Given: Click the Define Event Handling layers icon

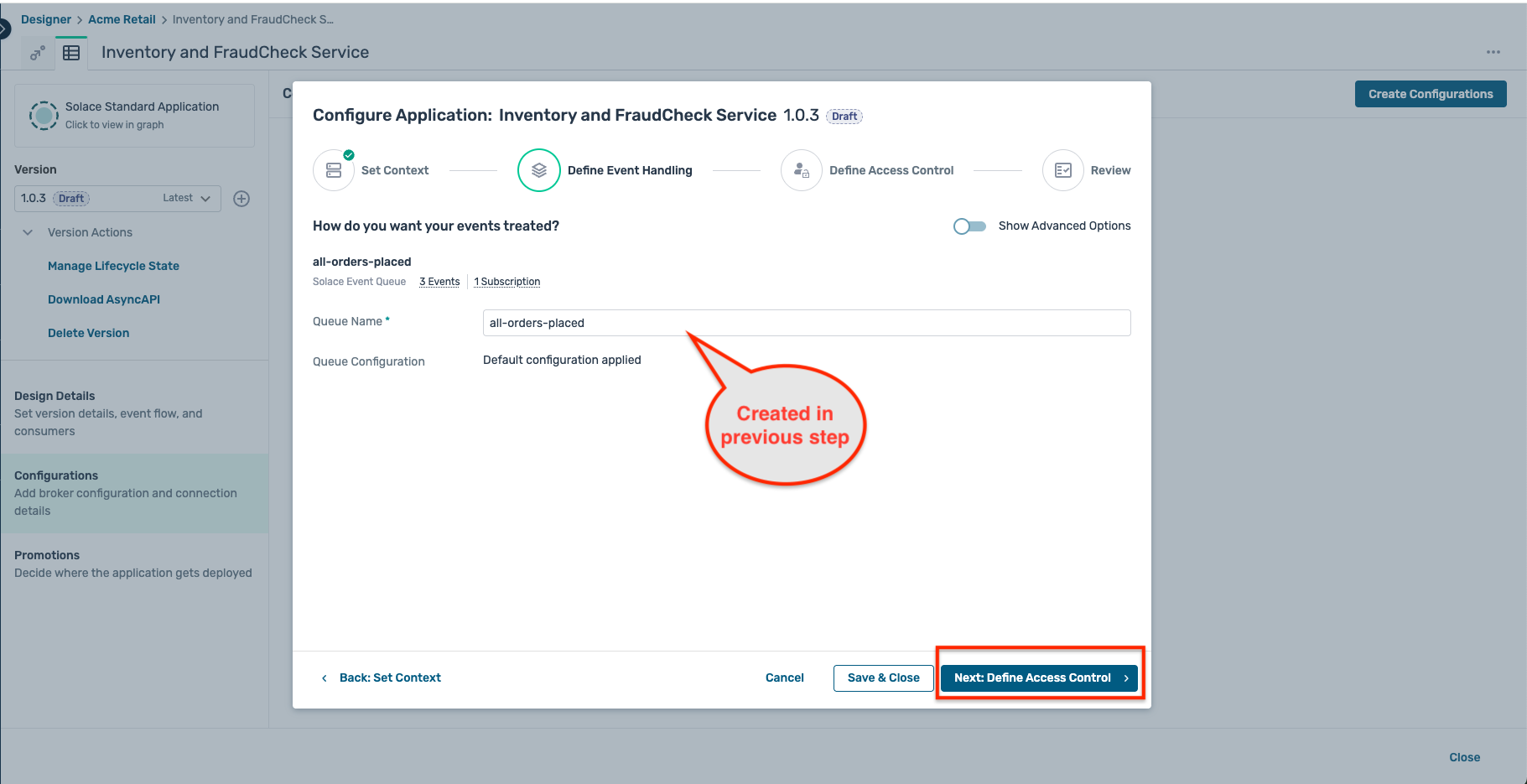Looking at the screenshot, I should point(538,170).
